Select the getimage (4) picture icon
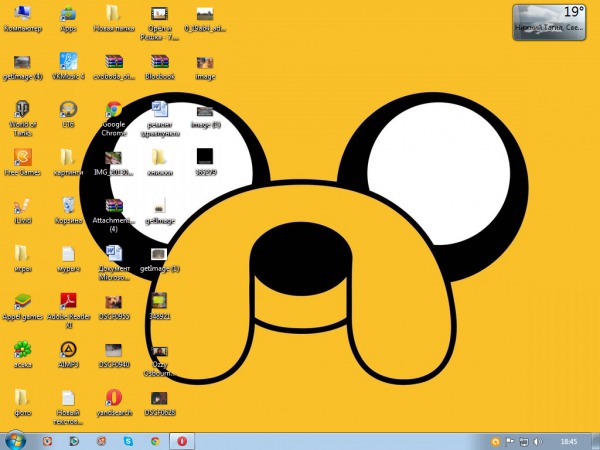The image size is (600, 450). 23,67
